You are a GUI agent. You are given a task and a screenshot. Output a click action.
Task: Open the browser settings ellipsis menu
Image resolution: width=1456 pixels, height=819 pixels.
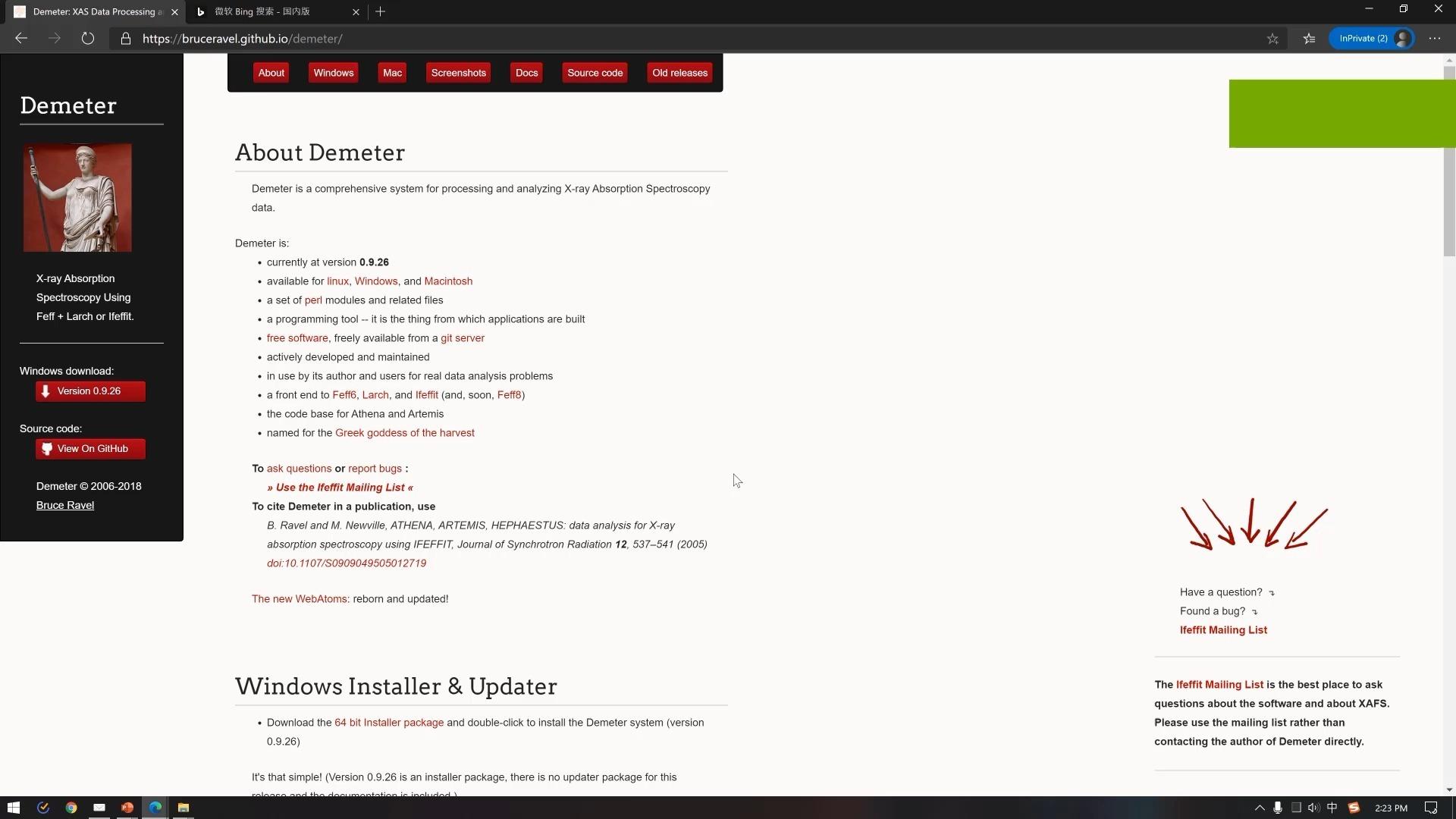click(1435, 39)
